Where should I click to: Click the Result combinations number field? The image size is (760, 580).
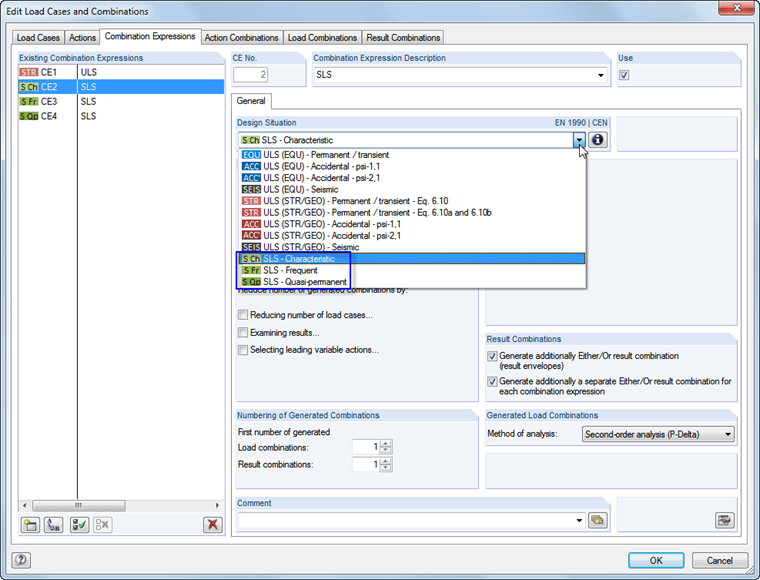point(366,464)
